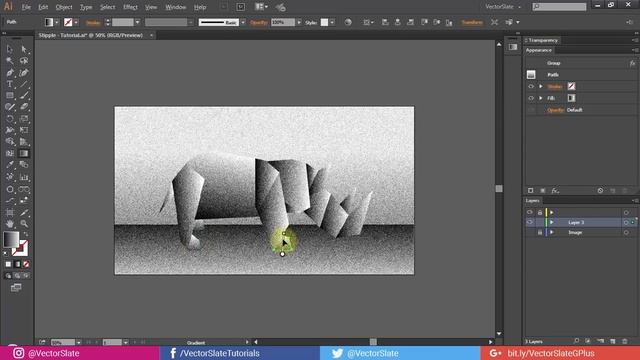Select the Line Segment tool
The height and width of the screenshot is (360, 640).
[24, 84]
